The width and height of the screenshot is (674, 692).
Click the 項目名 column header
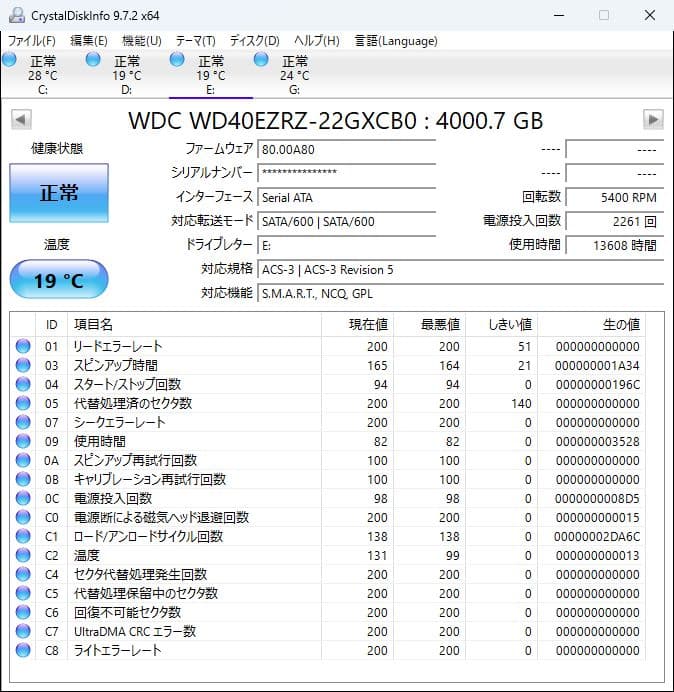point(194,324)
